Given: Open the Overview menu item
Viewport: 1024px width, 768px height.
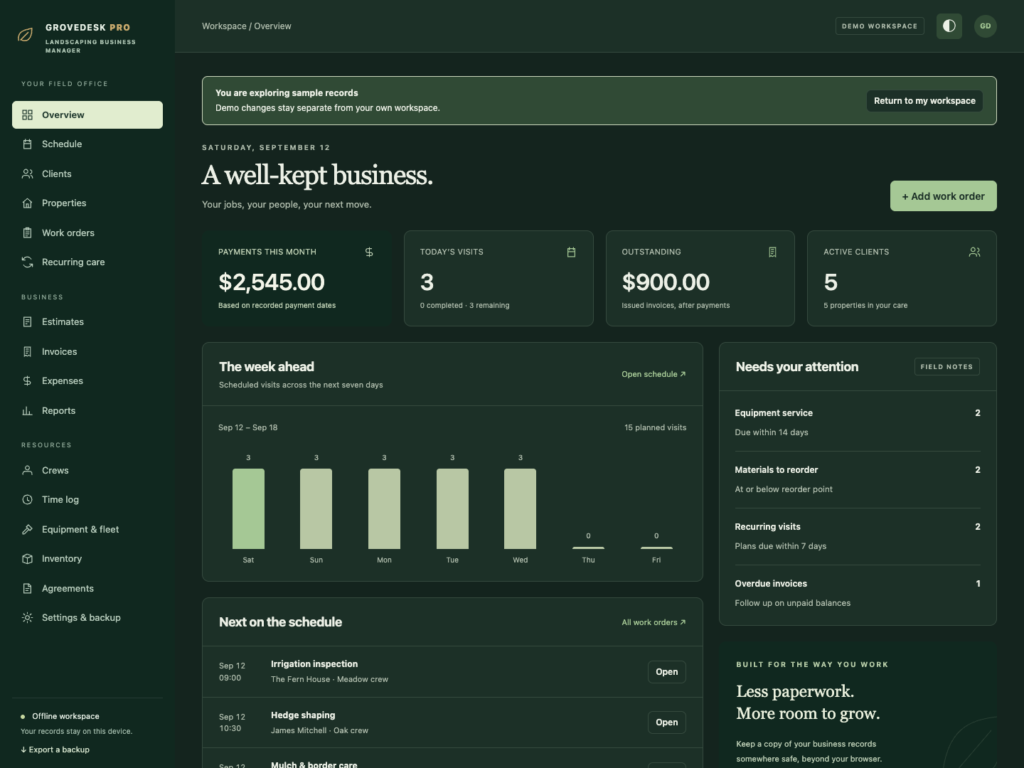Looking at the screenshot, I should pos(88,115).
